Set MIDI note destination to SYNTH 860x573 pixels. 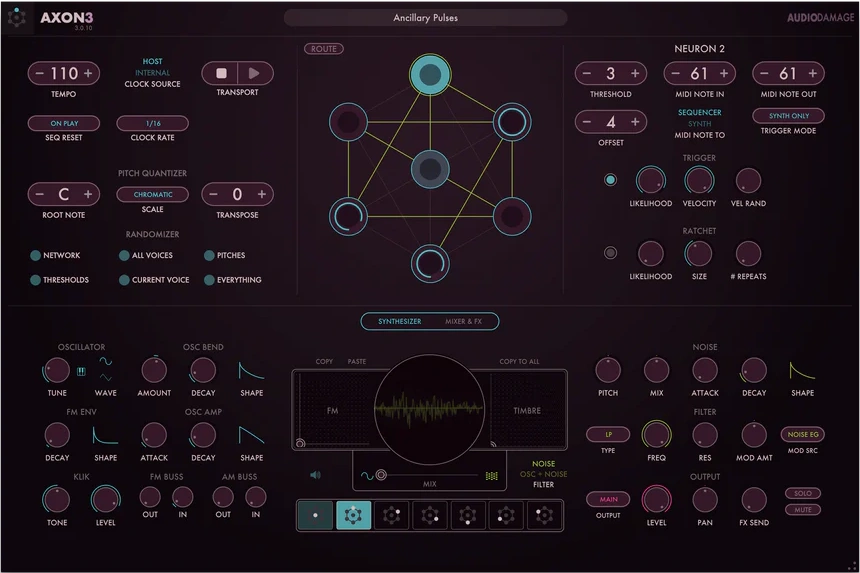pos(699,124)
